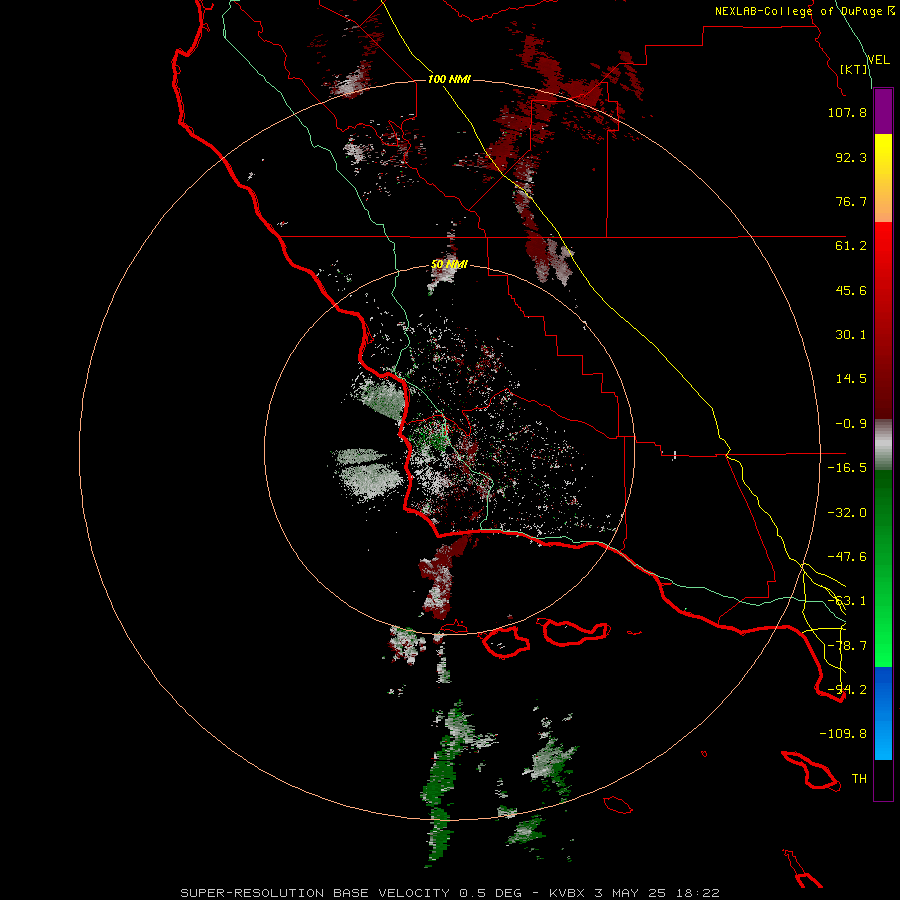900x900 pixels.
Task: Click the -47.6 value on velocity scale
Action: pos(847,557)
